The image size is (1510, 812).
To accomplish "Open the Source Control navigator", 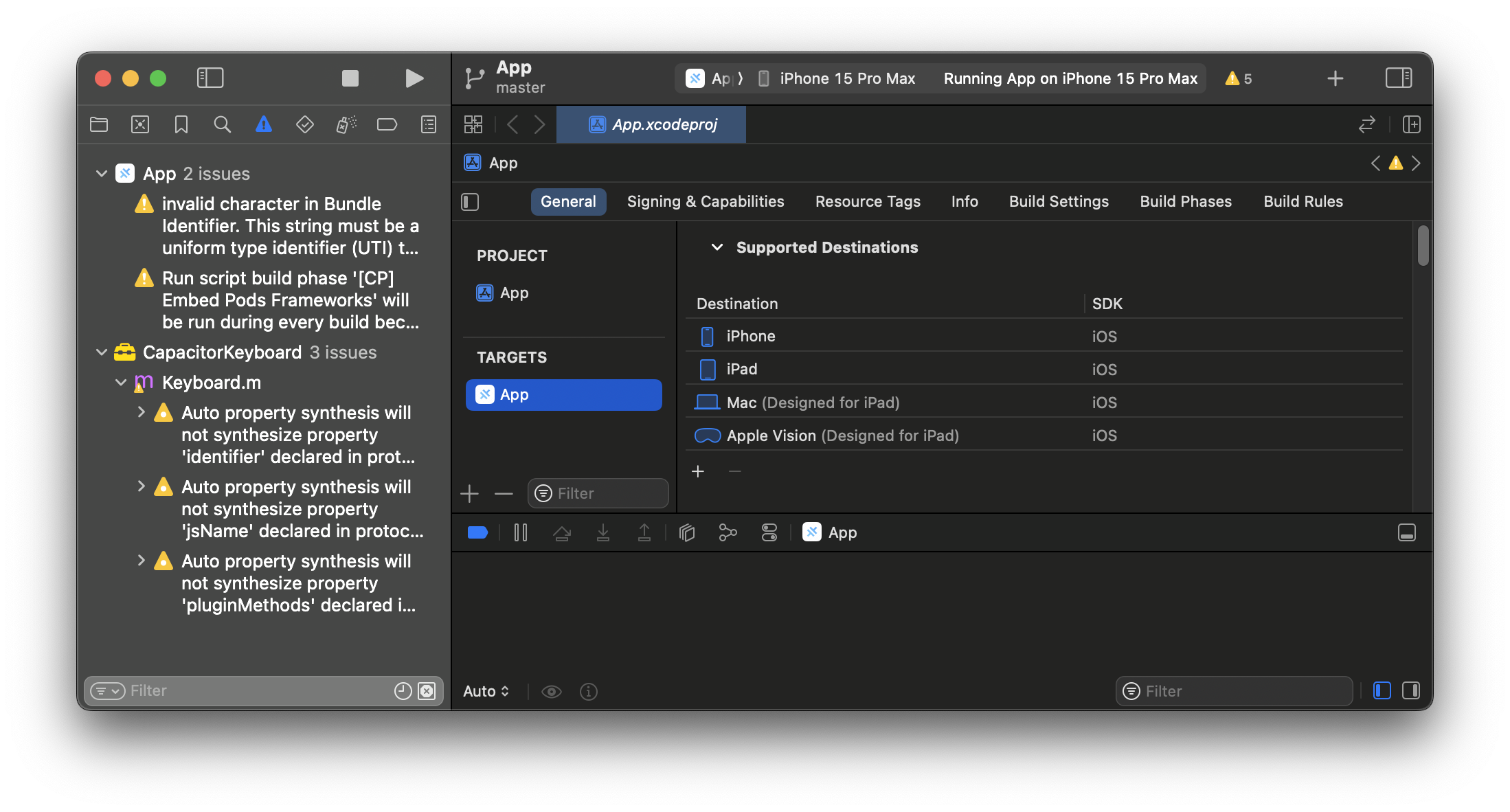I will point(140,124).
